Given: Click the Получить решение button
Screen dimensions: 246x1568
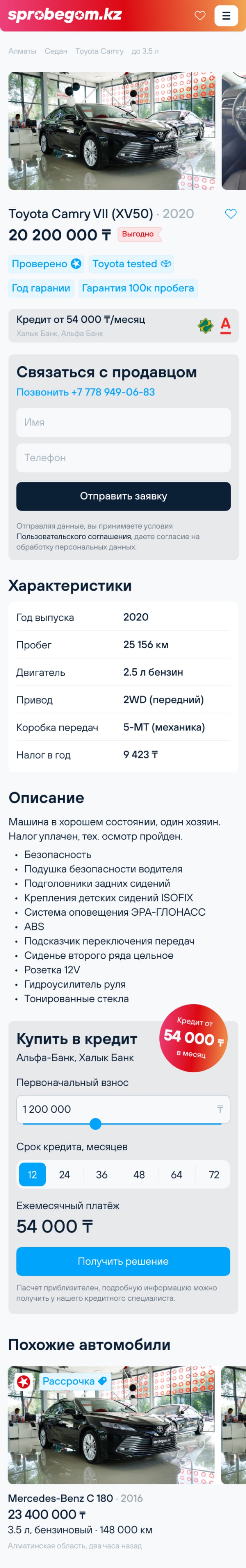Looking at the screenshot, I should coord(123,1261).
